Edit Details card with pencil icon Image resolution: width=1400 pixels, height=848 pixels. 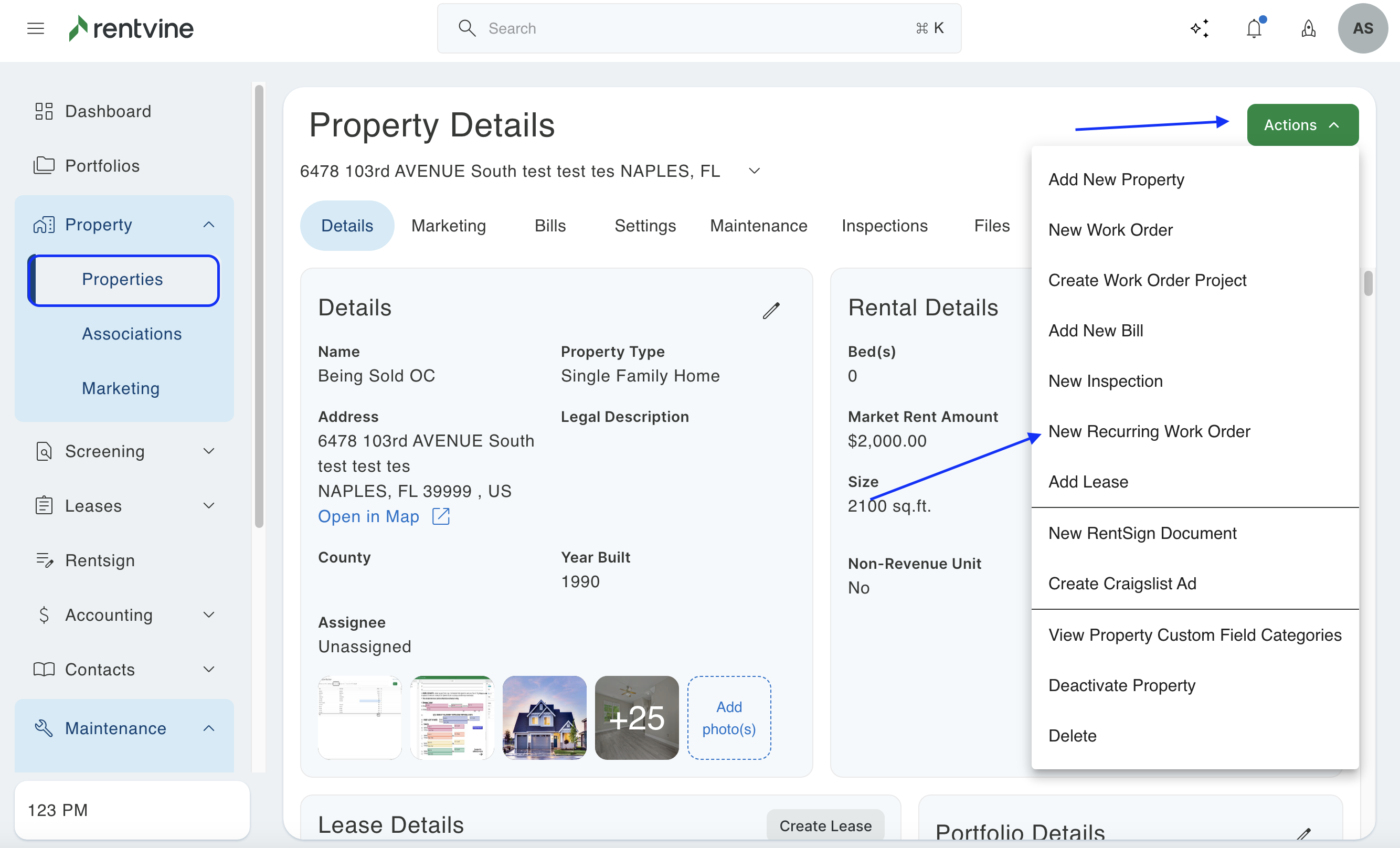tap(771, 310)
